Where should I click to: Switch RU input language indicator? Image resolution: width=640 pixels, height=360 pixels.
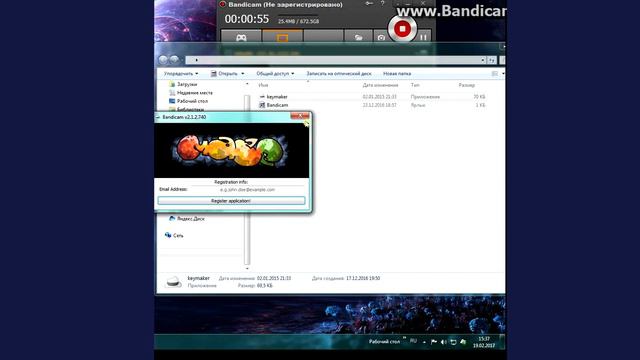coord(413,341)
